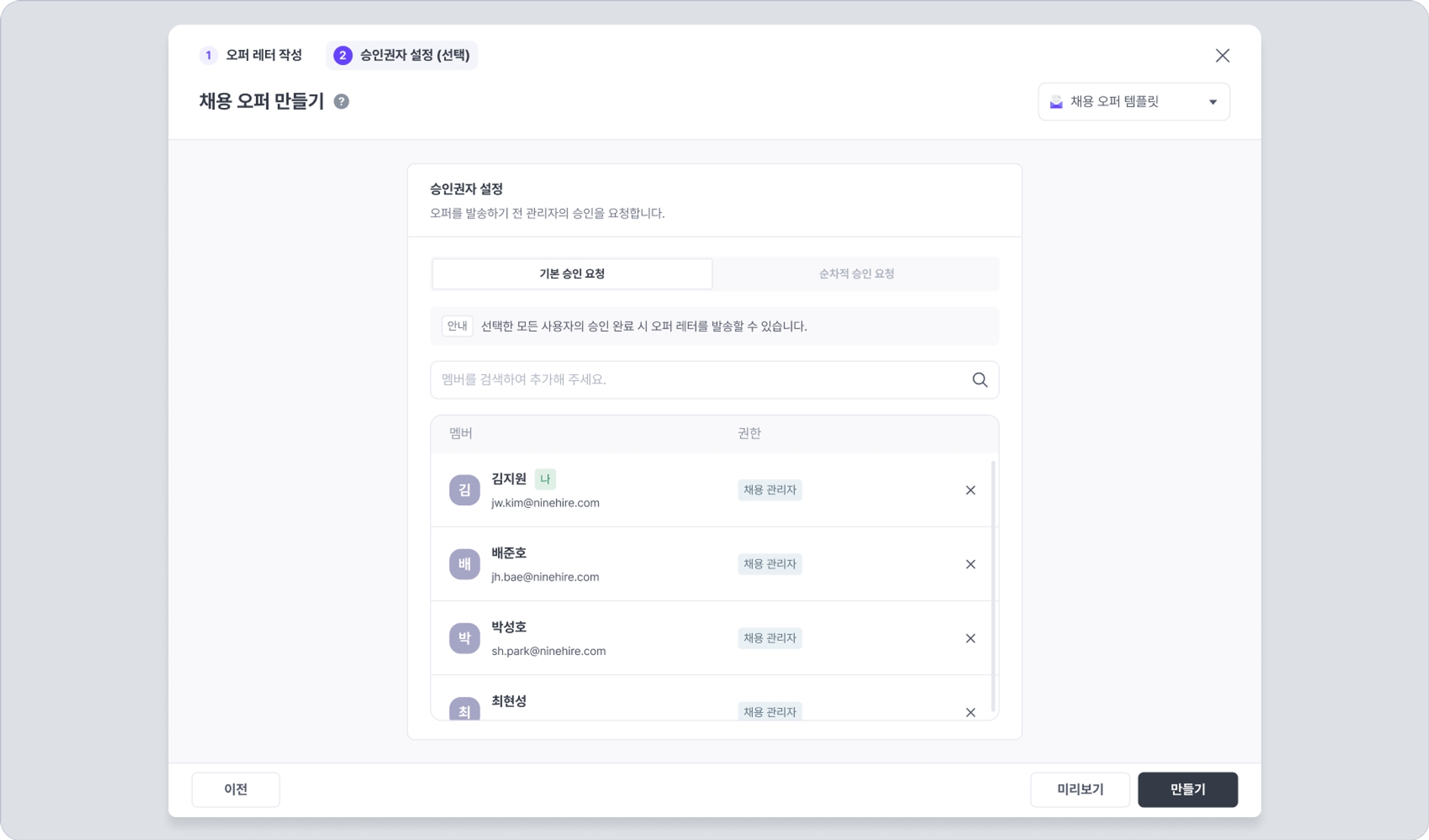
Task: Go to step 1 오퍼 레터 작성
Action: click(251, 55)
